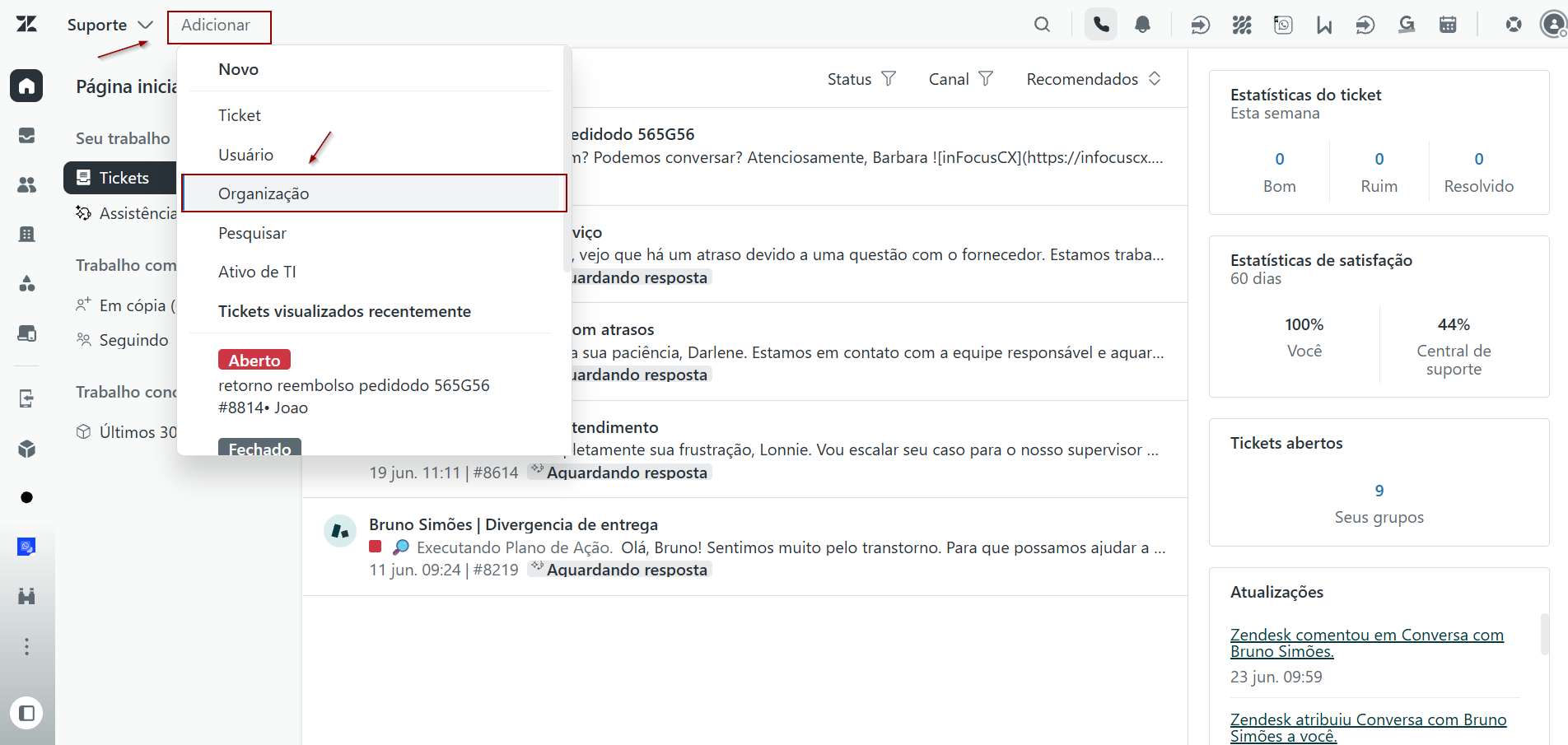Click the search magnifier icon
Screen dimensions: 1568x745
pyautogui.click(x=1042, y=25)
